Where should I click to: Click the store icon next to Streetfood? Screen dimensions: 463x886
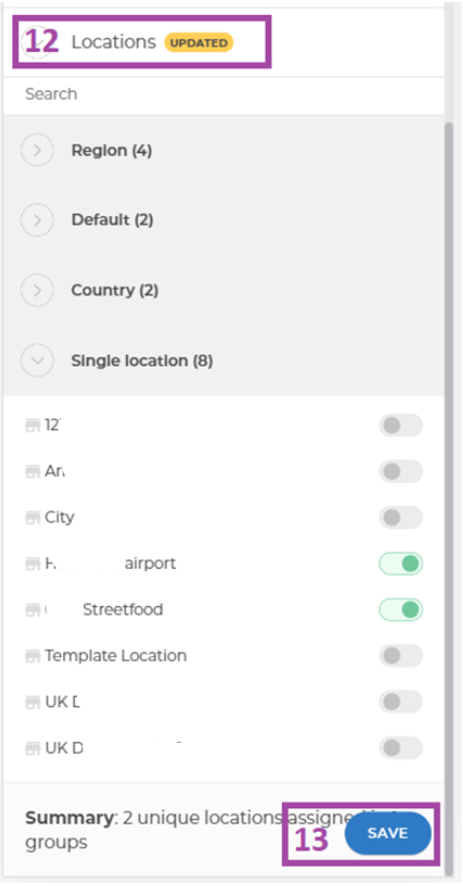click(x=33, y=610)
